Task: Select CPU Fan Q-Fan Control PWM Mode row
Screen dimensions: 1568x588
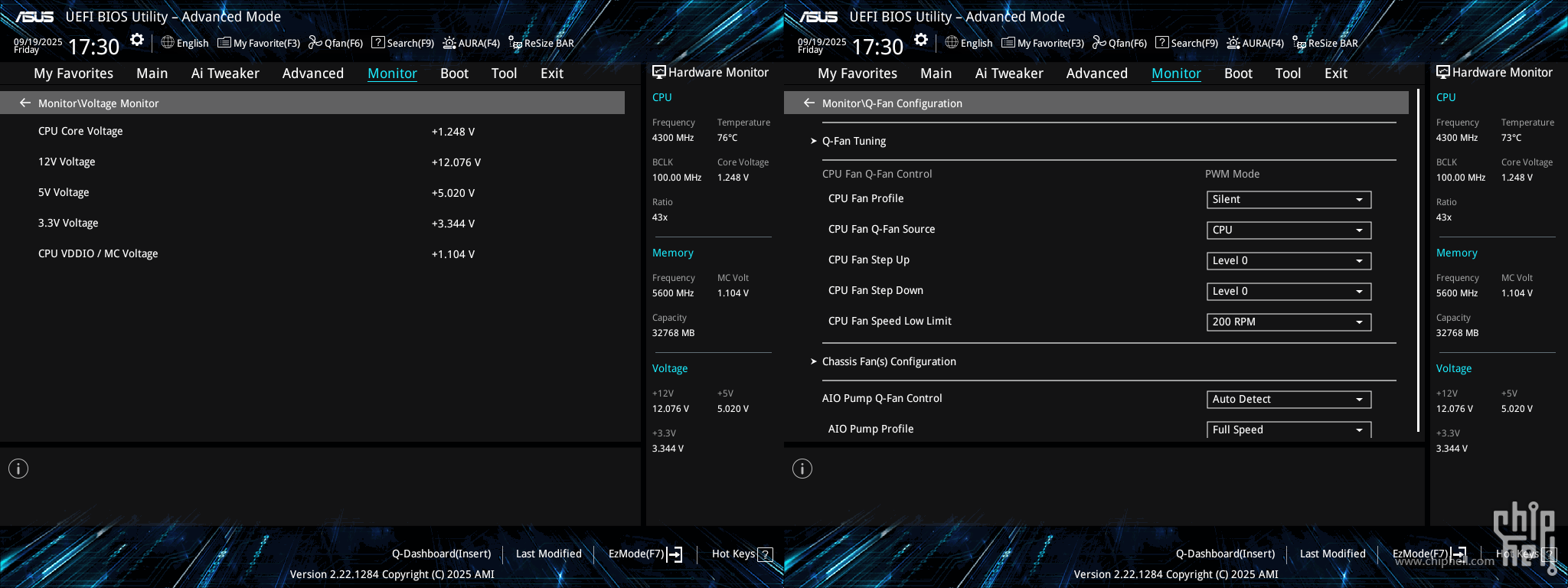Action: tap(1096, 174)
